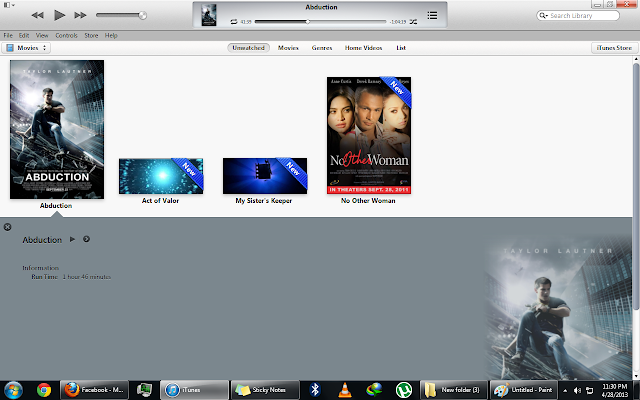640x400 pixels.
Task: Select the Abduction movie poster
Action: coord(57,129)
